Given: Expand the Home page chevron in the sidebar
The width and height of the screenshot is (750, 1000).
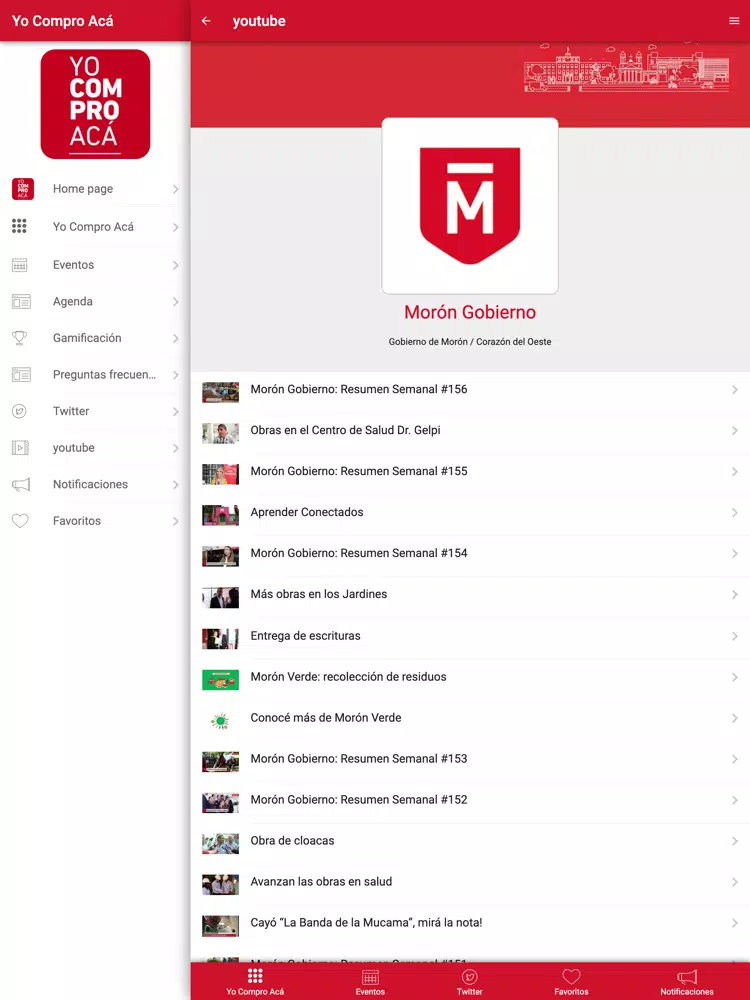Looking at the screenshot, I should pos(175,189).
